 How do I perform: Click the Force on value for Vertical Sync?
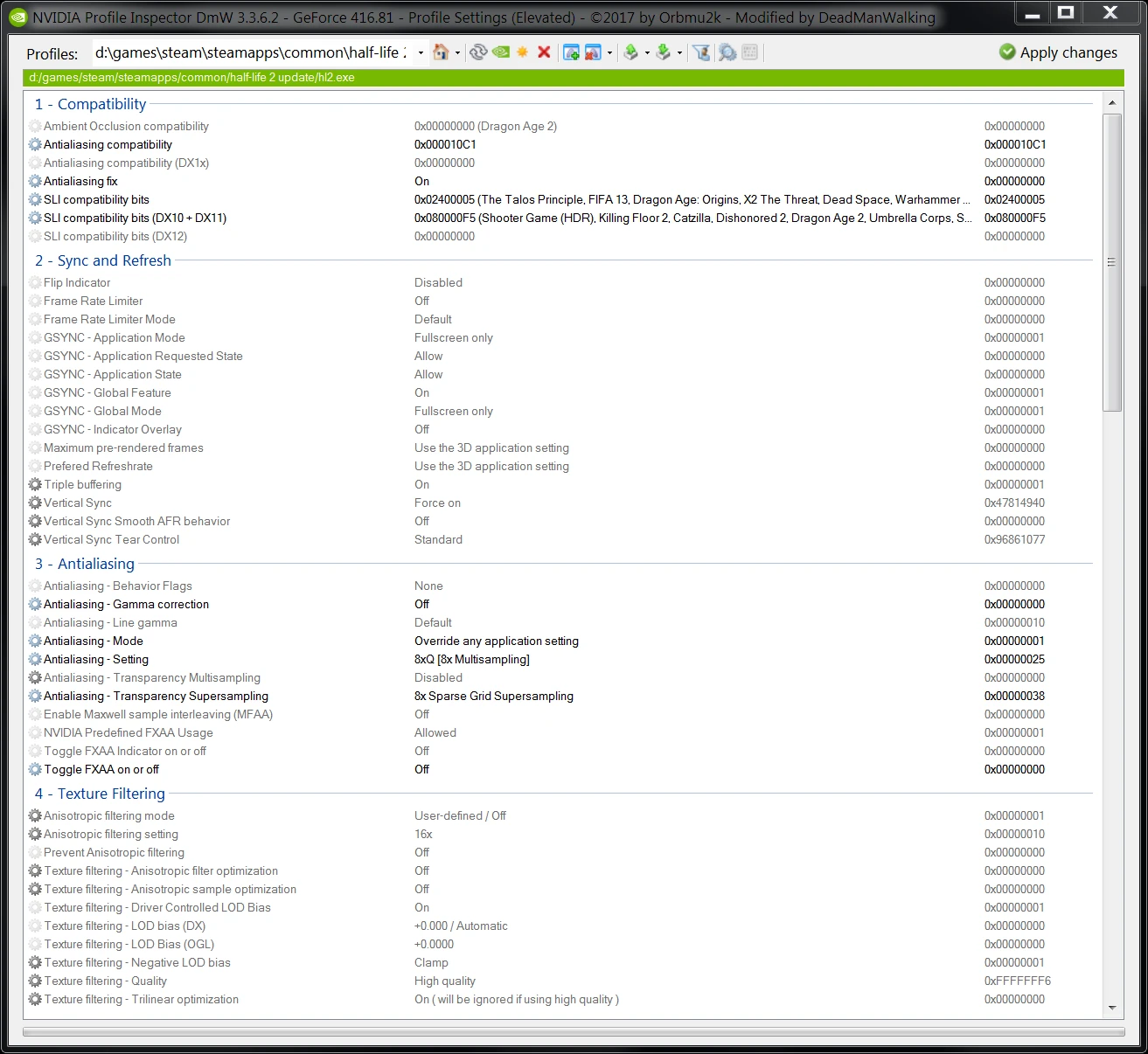click(x=437, y=503)
